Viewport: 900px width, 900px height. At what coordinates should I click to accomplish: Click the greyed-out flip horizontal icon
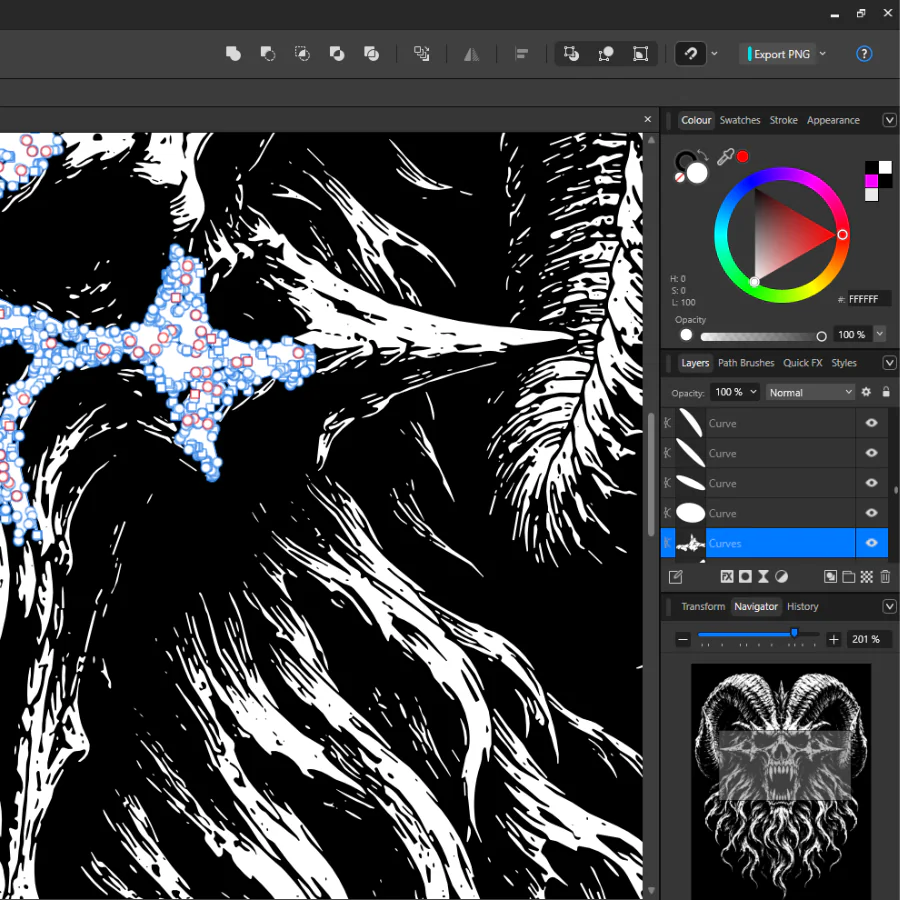click(x=471, y=54)
